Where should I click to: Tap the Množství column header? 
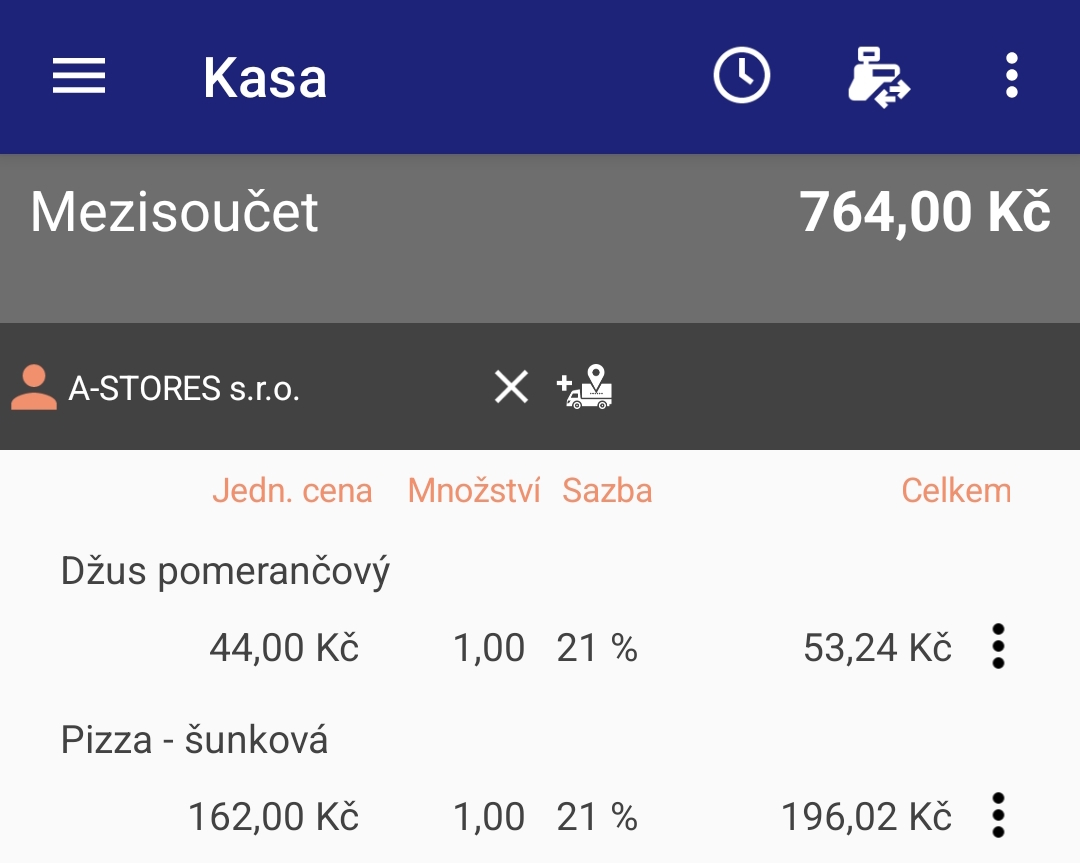coord(474,491)
